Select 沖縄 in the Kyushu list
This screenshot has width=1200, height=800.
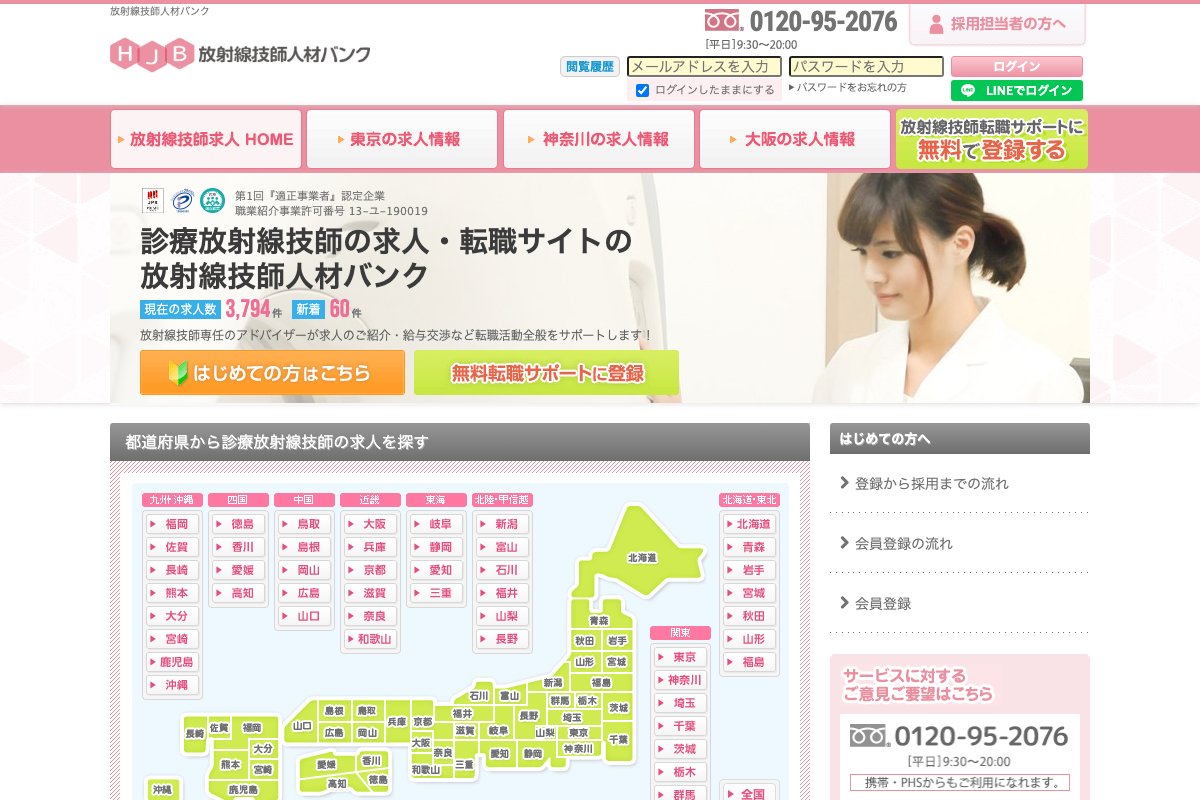pos(173,685)
